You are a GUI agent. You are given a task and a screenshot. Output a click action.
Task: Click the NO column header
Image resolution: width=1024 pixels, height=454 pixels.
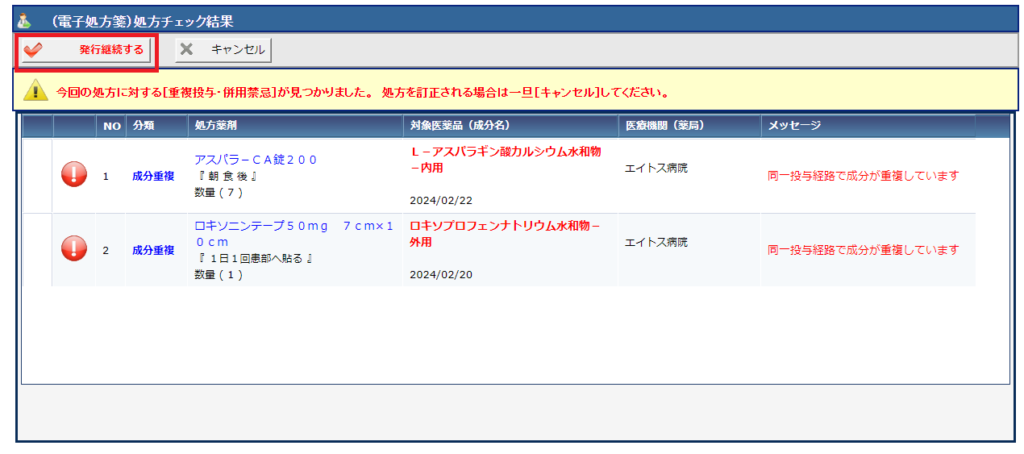coord(112,126)
